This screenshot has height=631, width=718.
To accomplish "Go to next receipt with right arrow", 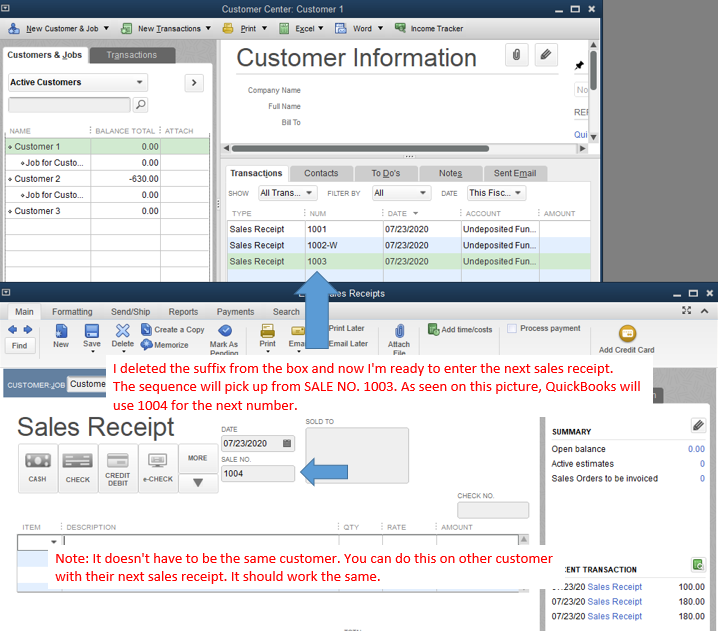I will click(x=28, y=329).
